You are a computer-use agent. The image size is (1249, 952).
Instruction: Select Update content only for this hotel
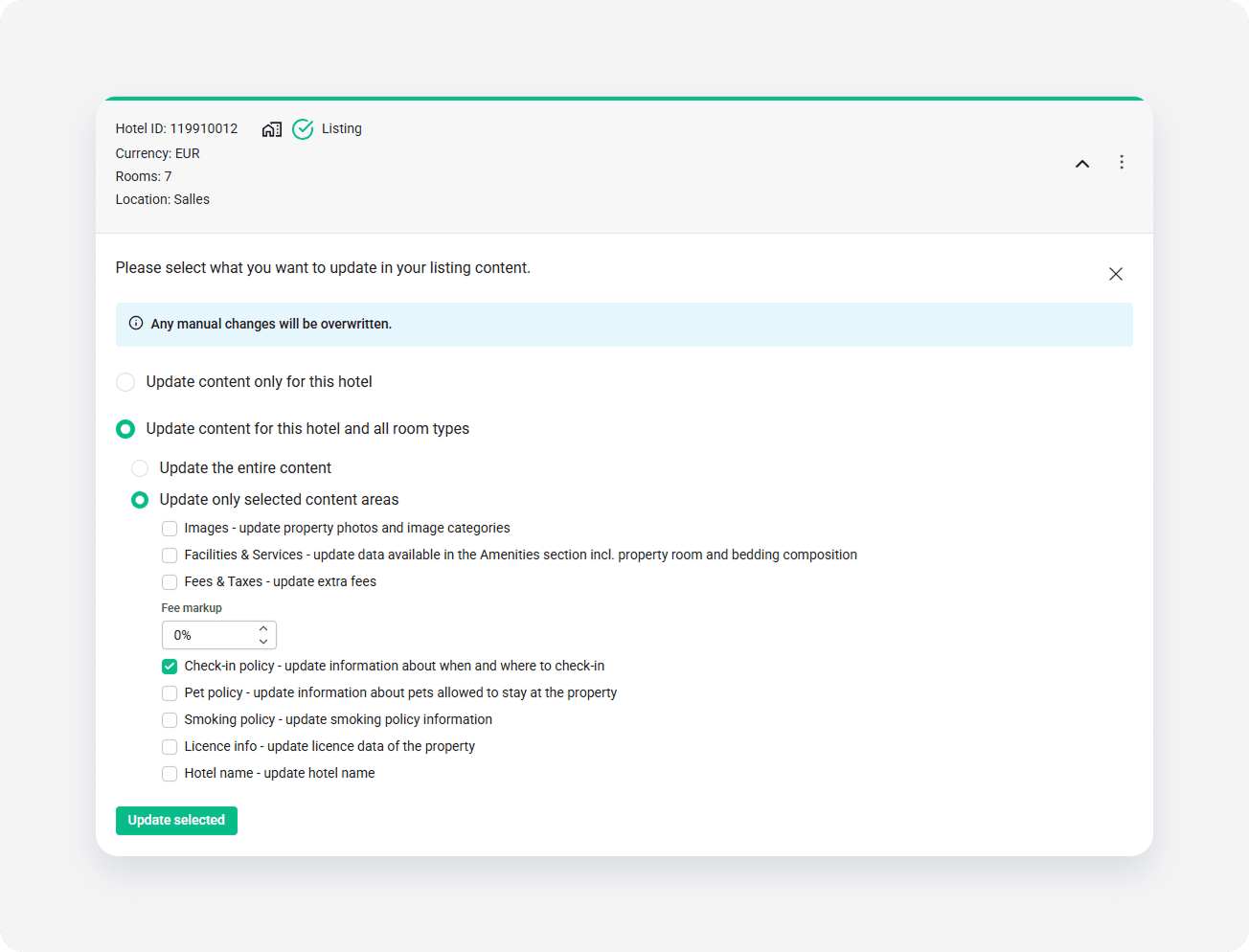125,382
